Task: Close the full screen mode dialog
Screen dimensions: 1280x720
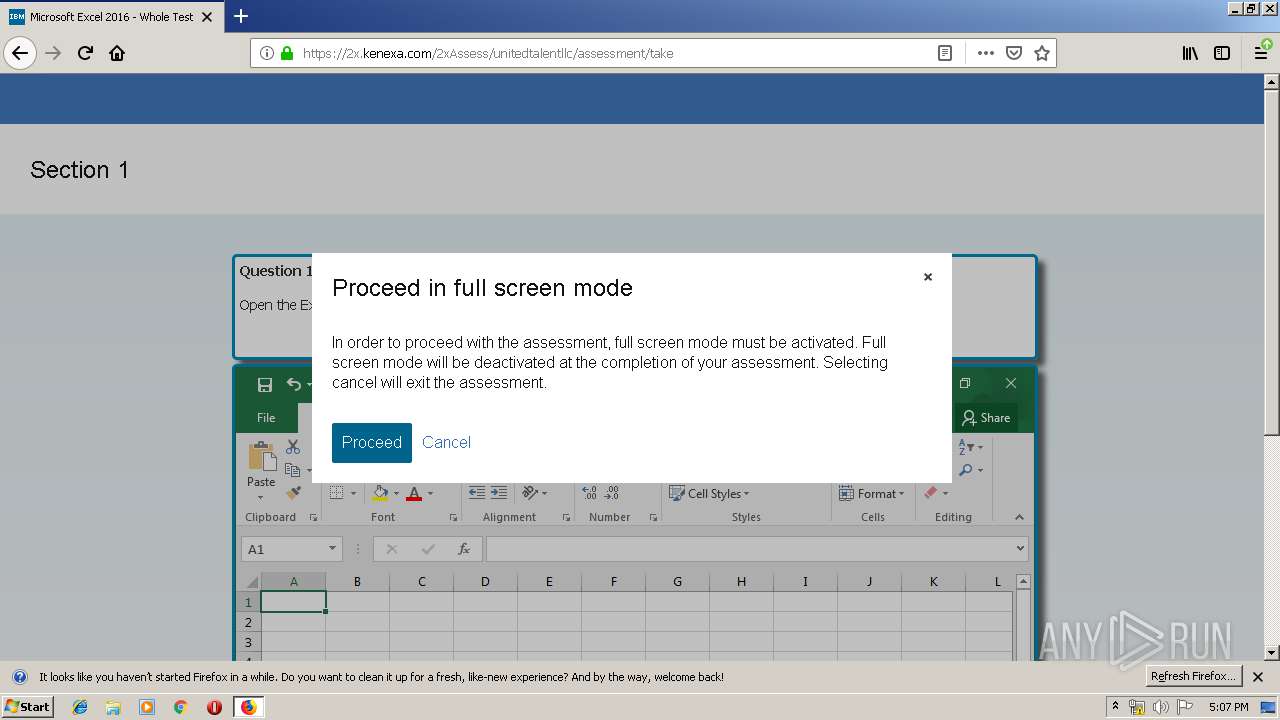Action: tap(928, 277)
